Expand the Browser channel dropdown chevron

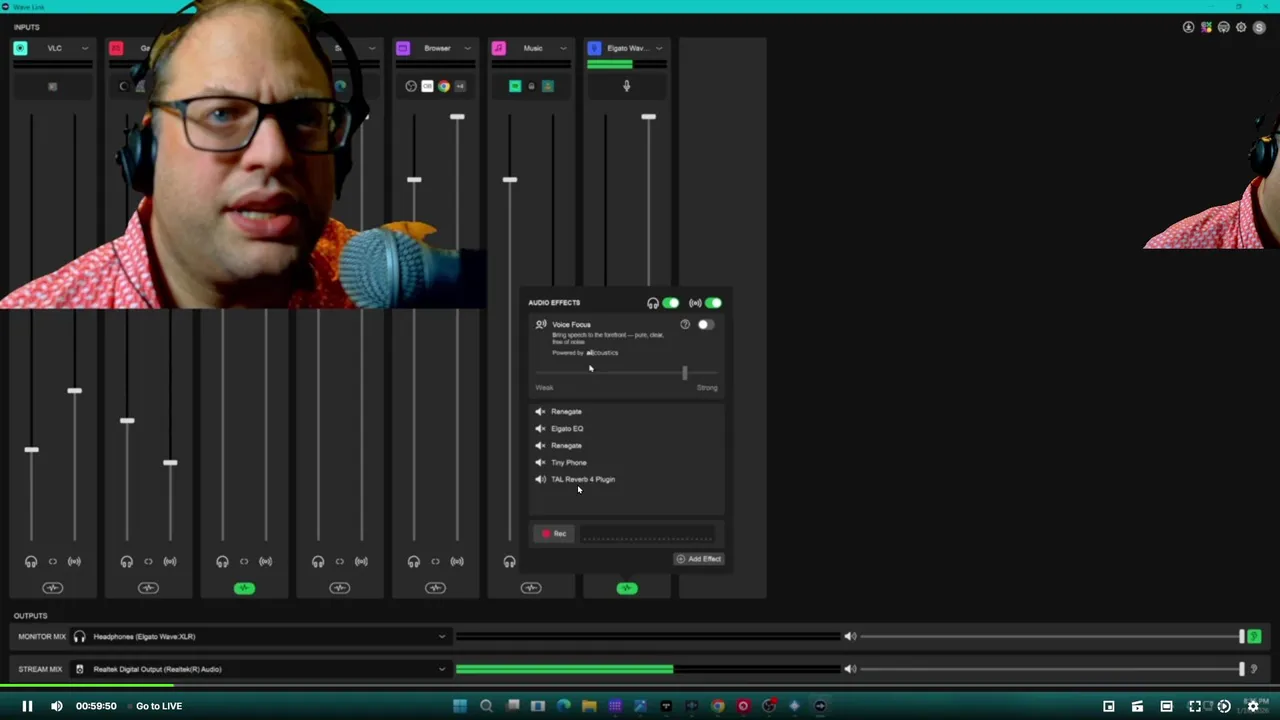tap(467, 48)
